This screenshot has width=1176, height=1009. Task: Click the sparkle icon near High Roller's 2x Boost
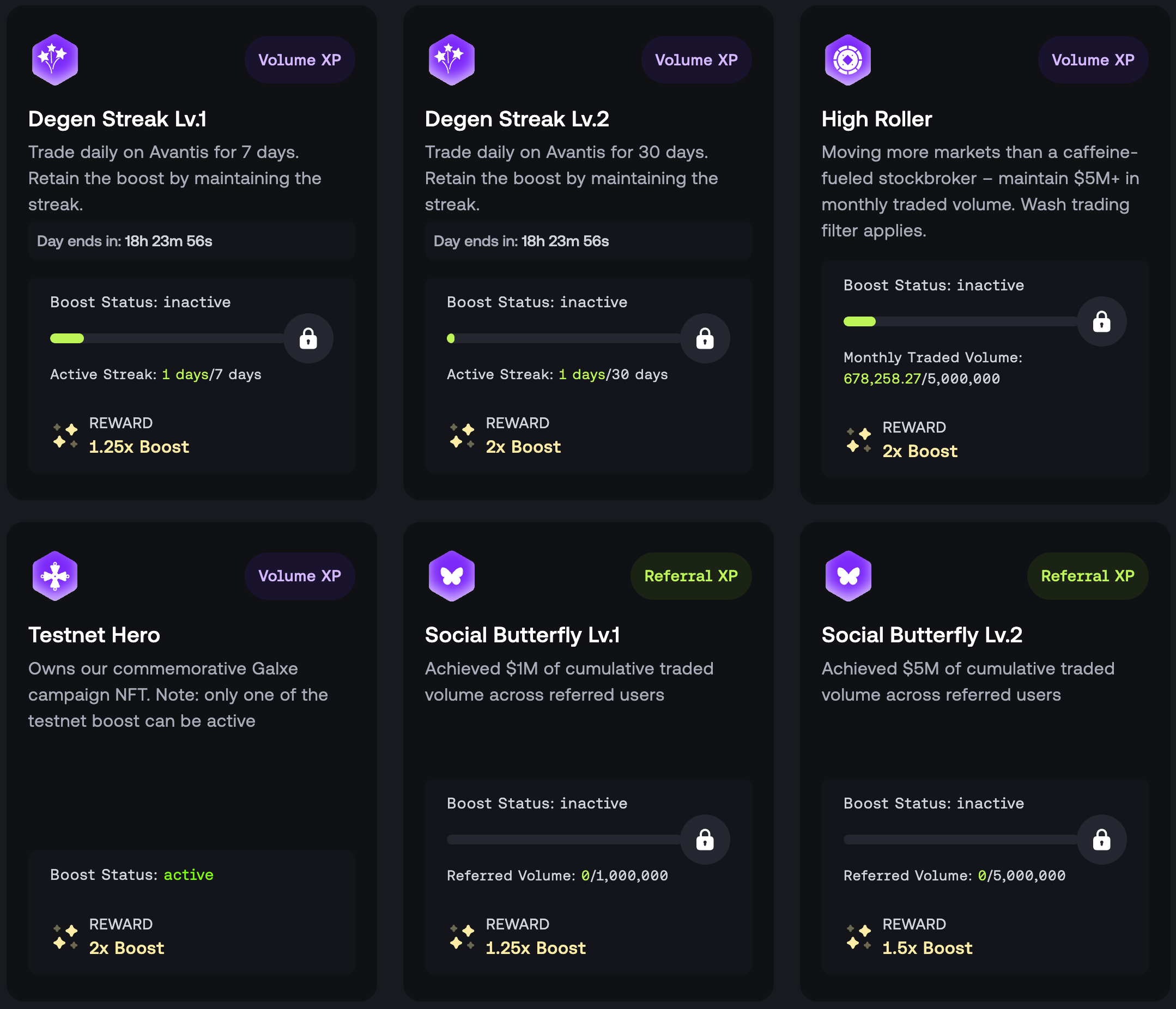859,440
